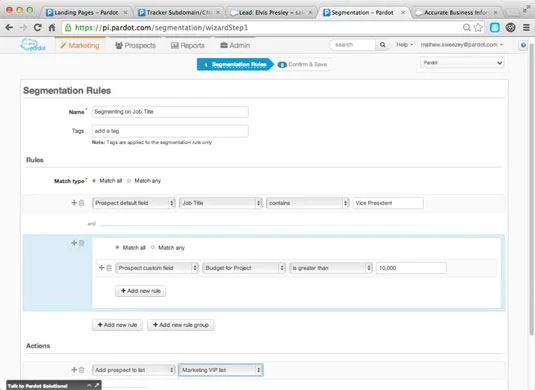
Task: Open the Prospects menu
Action: 135,45
